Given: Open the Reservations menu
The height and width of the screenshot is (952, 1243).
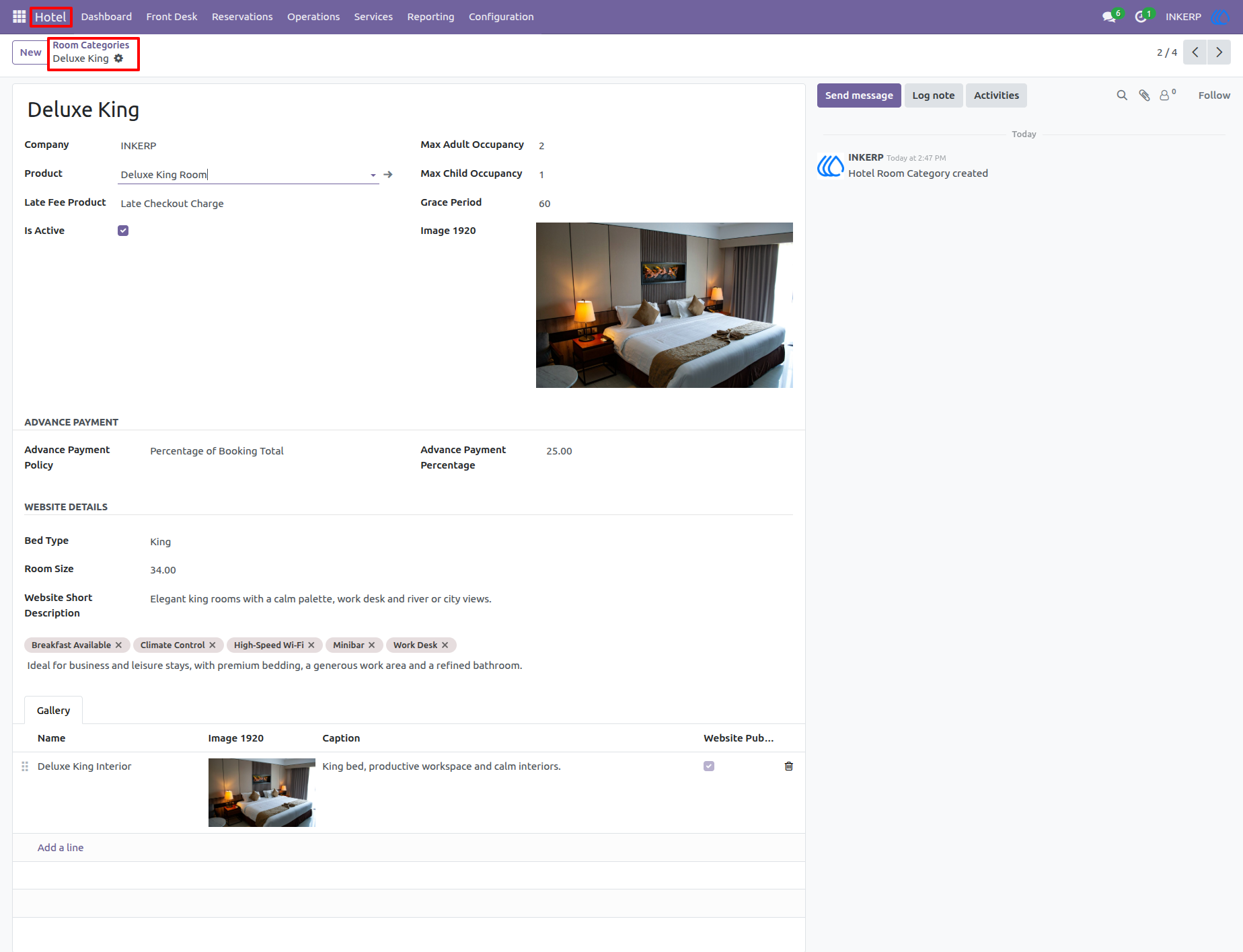Looking at the screenshot, I should coord(242,17).
